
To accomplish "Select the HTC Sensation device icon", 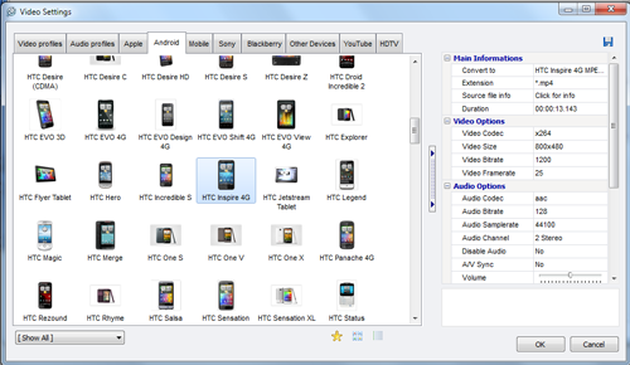I will pyautogui.click(x=226, y=295).
